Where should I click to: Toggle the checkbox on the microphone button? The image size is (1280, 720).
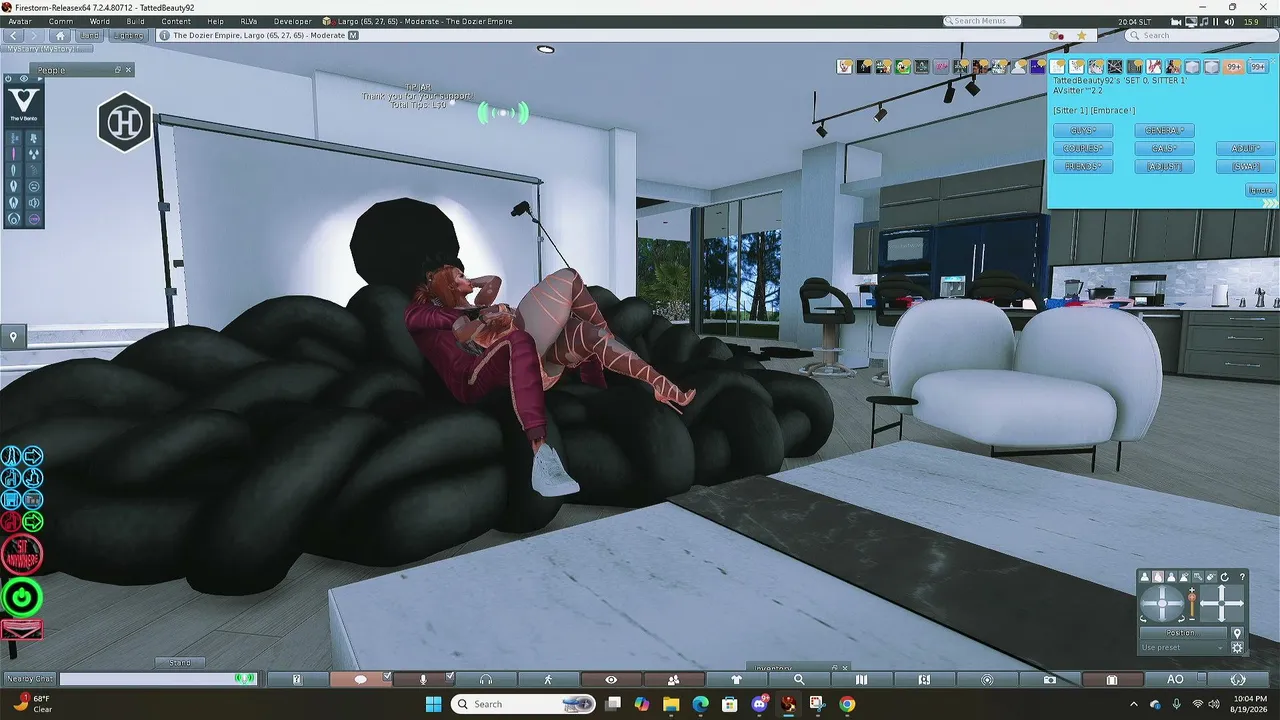(449, 676)
